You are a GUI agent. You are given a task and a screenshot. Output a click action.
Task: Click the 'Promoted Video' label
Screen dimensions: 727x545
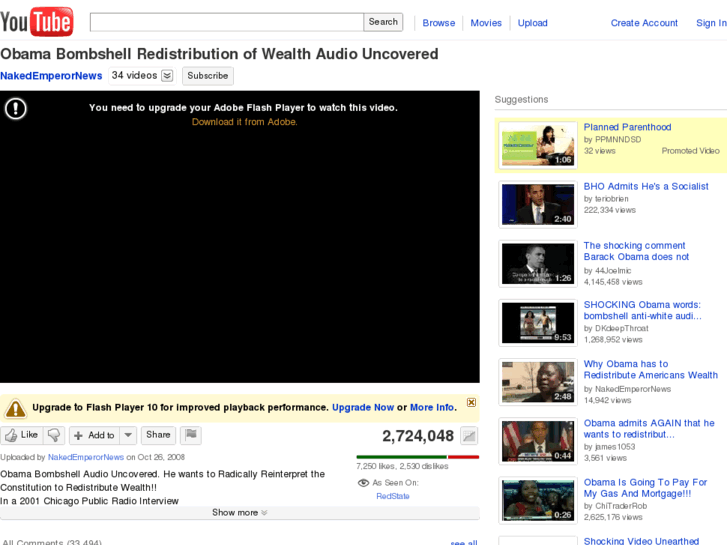(x=690, y=151)
